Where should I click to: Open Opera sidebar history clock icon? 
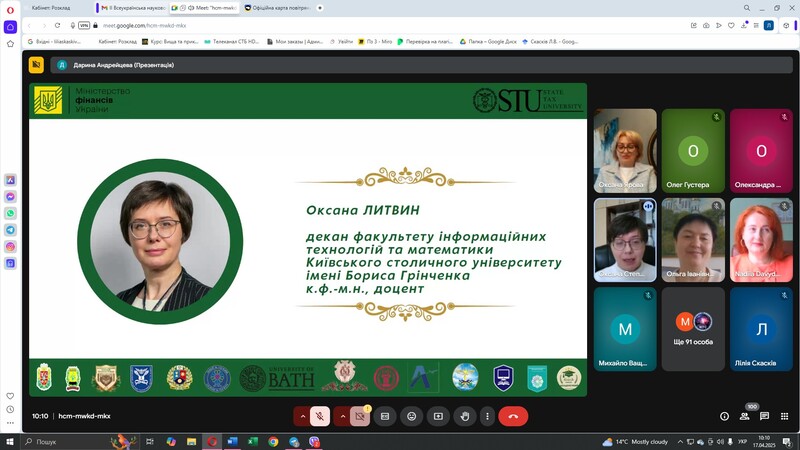pyautogui.click(x=10, y=409)
